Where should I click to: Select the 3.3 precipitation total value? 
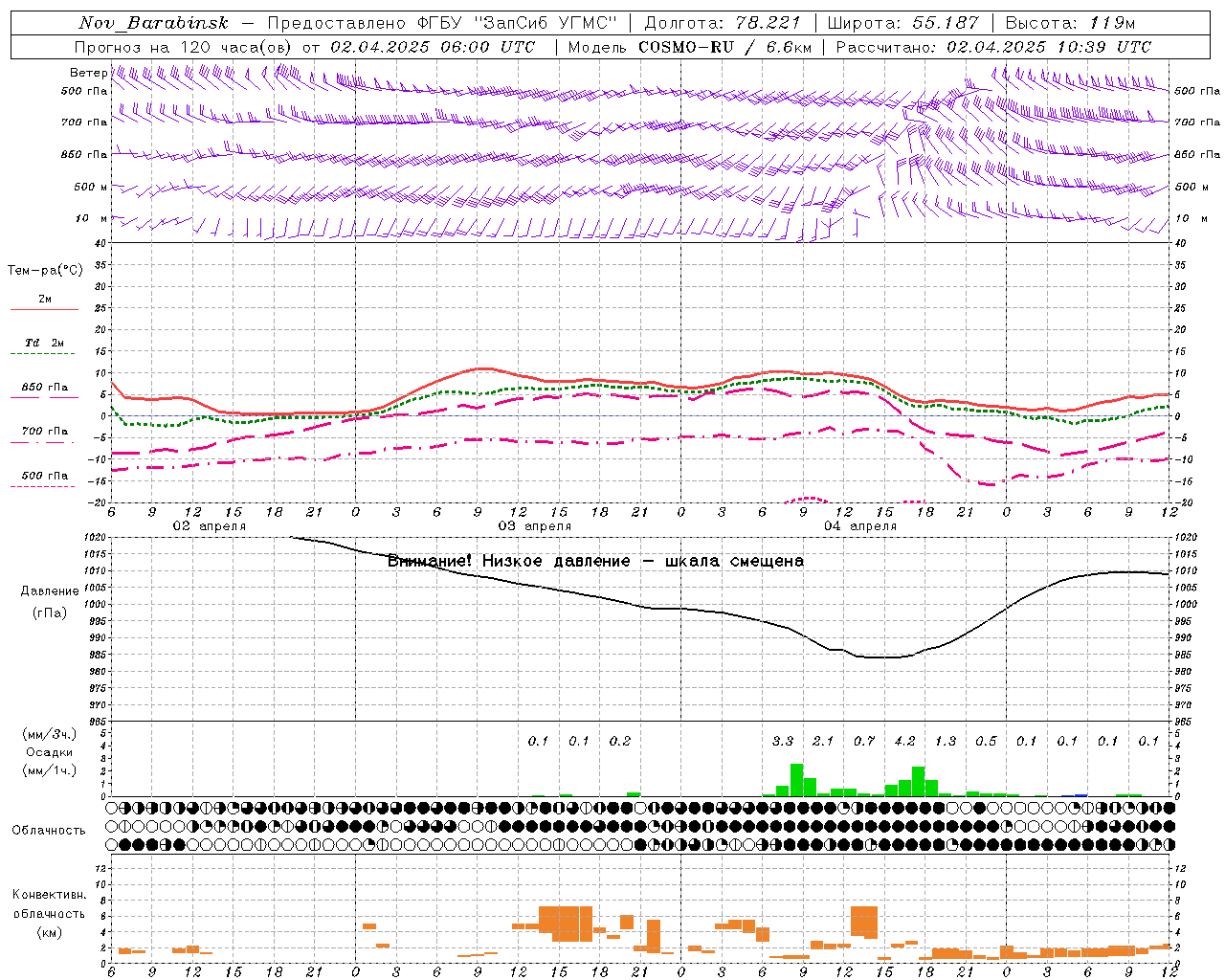point(783,741)
